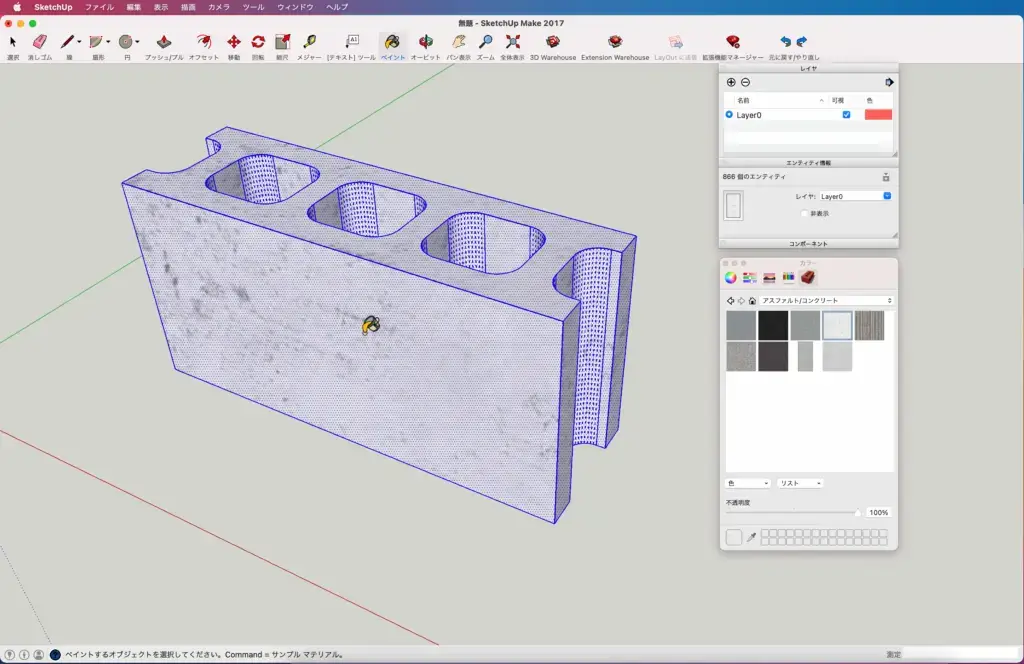The height and width of the screenshot is (664, 1024).
Task: Click the Redo arrow in toolbar
Action: (801, 42)
